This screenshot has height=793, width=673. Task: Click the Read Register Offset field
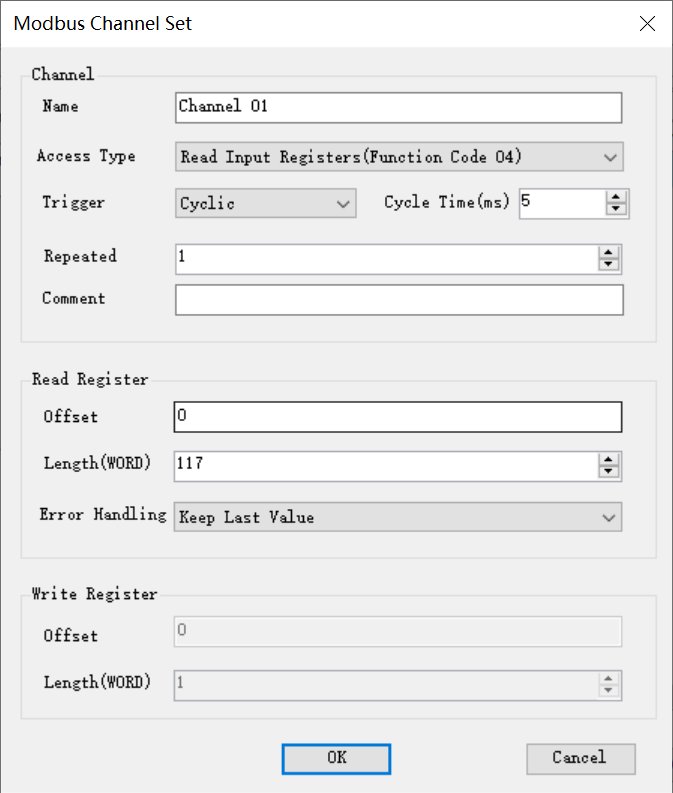pos(398,417)
